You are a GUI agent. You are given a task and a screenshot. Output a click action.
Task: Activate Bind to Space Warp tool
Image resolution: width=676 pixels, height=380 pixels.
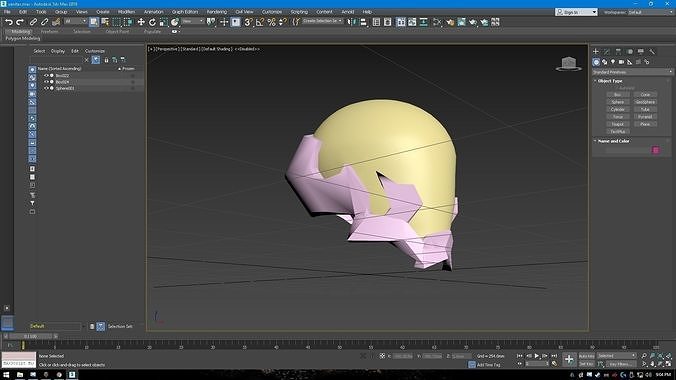tap(56, 22)
